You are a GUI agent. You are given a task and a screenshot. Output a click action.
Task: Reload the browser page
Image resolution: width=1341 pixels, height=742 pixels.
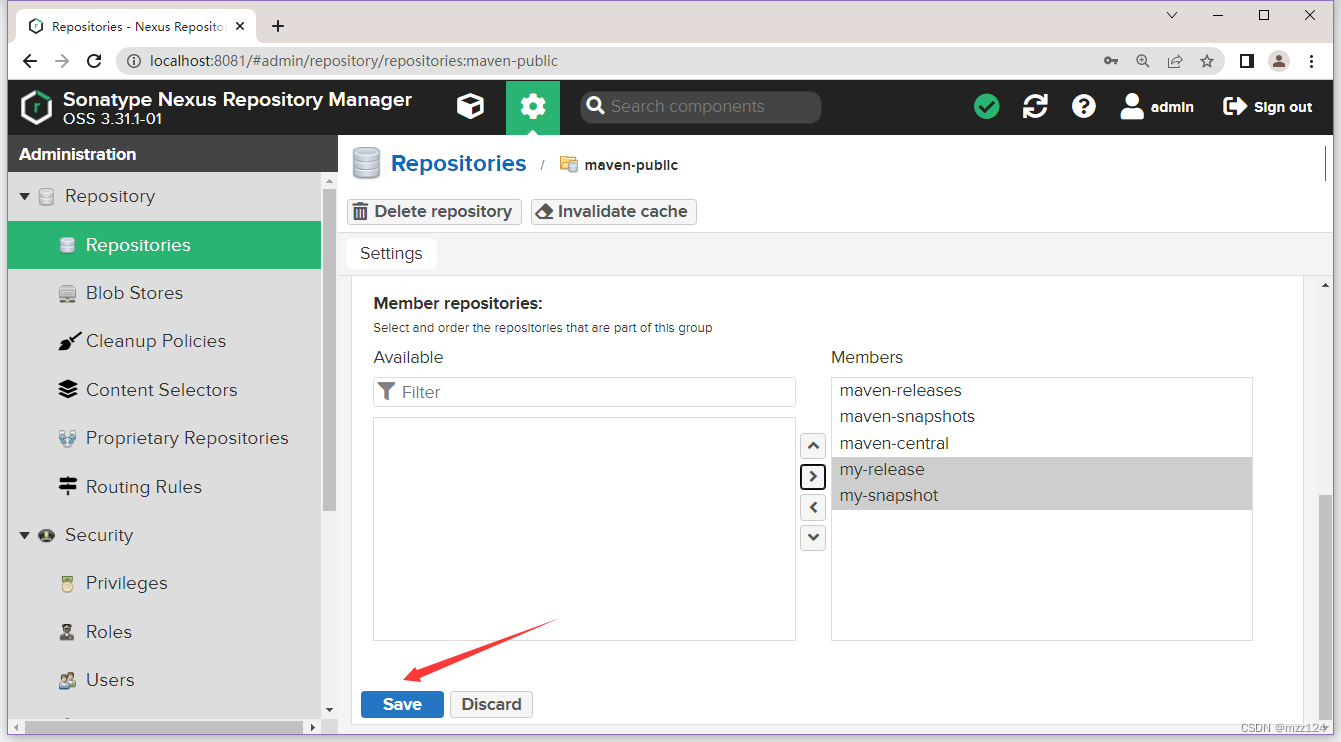tap(94, 61)
